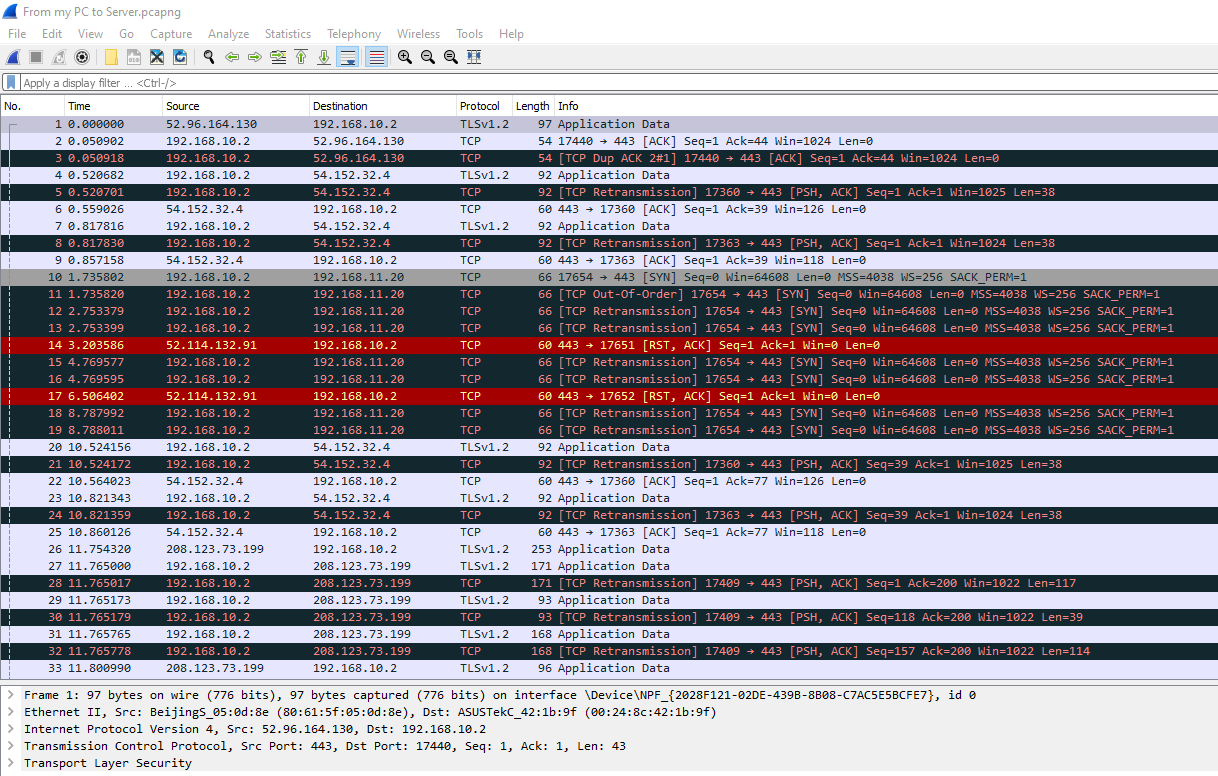Click the Save capture file icon
This screenshot has width=1218, height=776.
134,57
